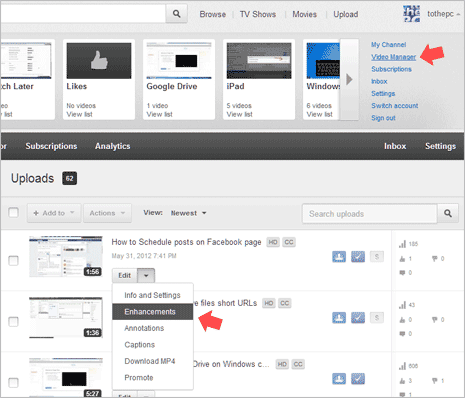
Task: Tick the select-all uploads checkbox
Action: pyautogui.click(x=13, y=212)
